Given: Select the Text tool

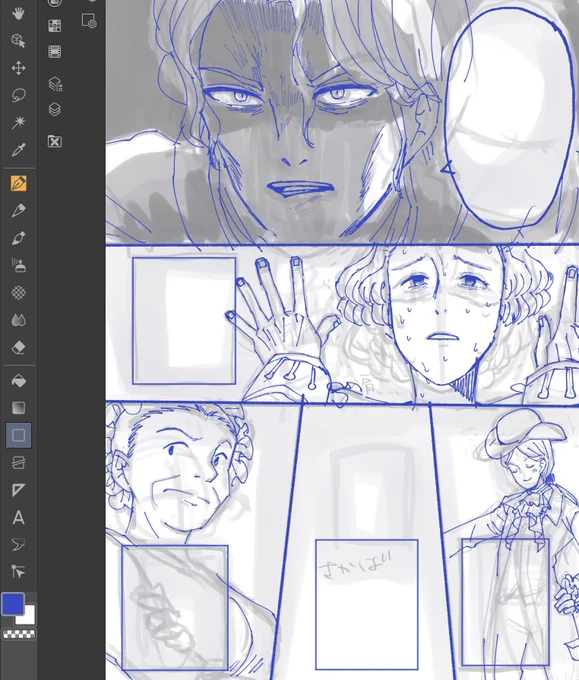Looking at the screenshot, I should 18,517.
